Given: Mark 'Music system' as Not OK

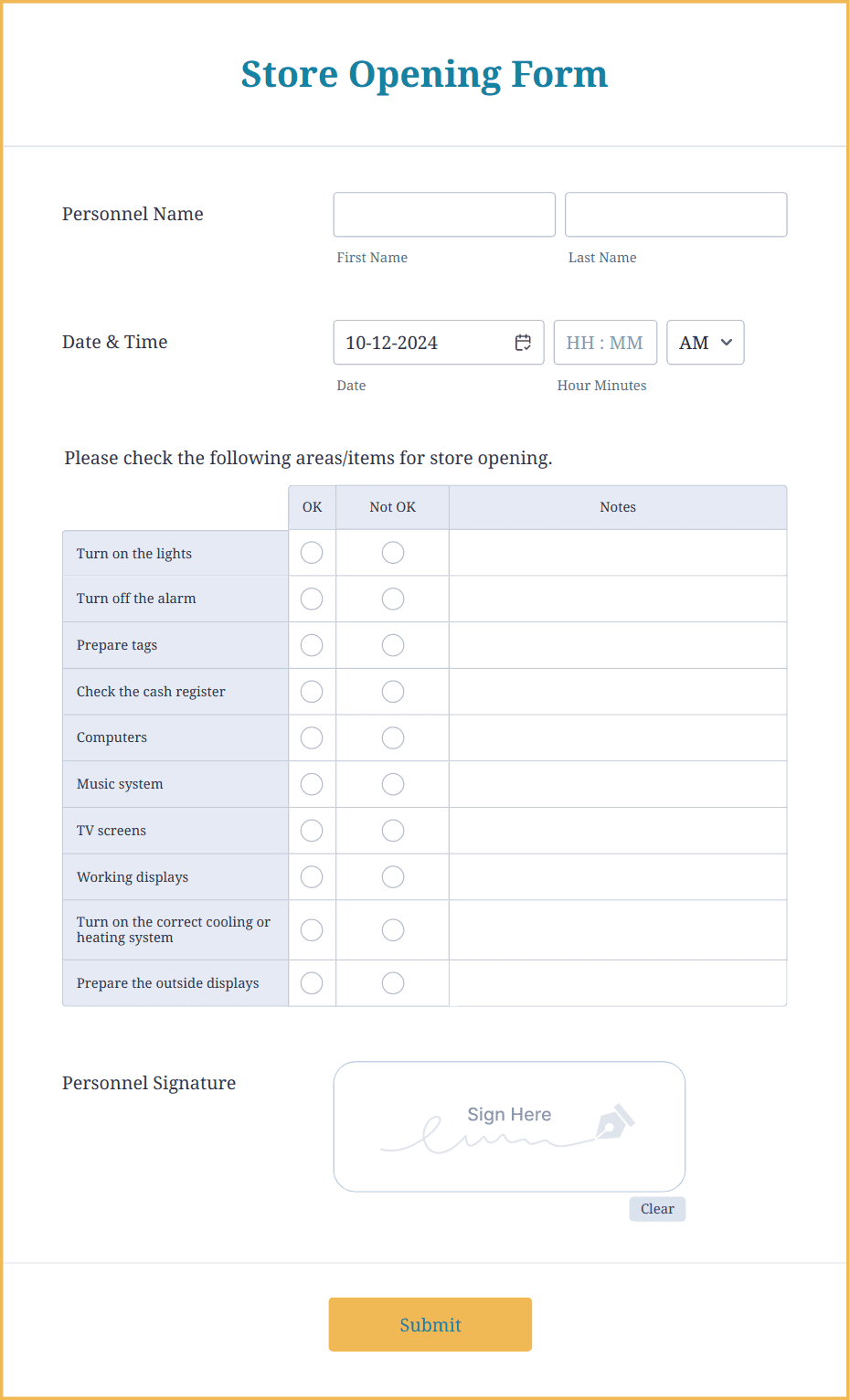Looking at the screenshot, I should (392, 783).
